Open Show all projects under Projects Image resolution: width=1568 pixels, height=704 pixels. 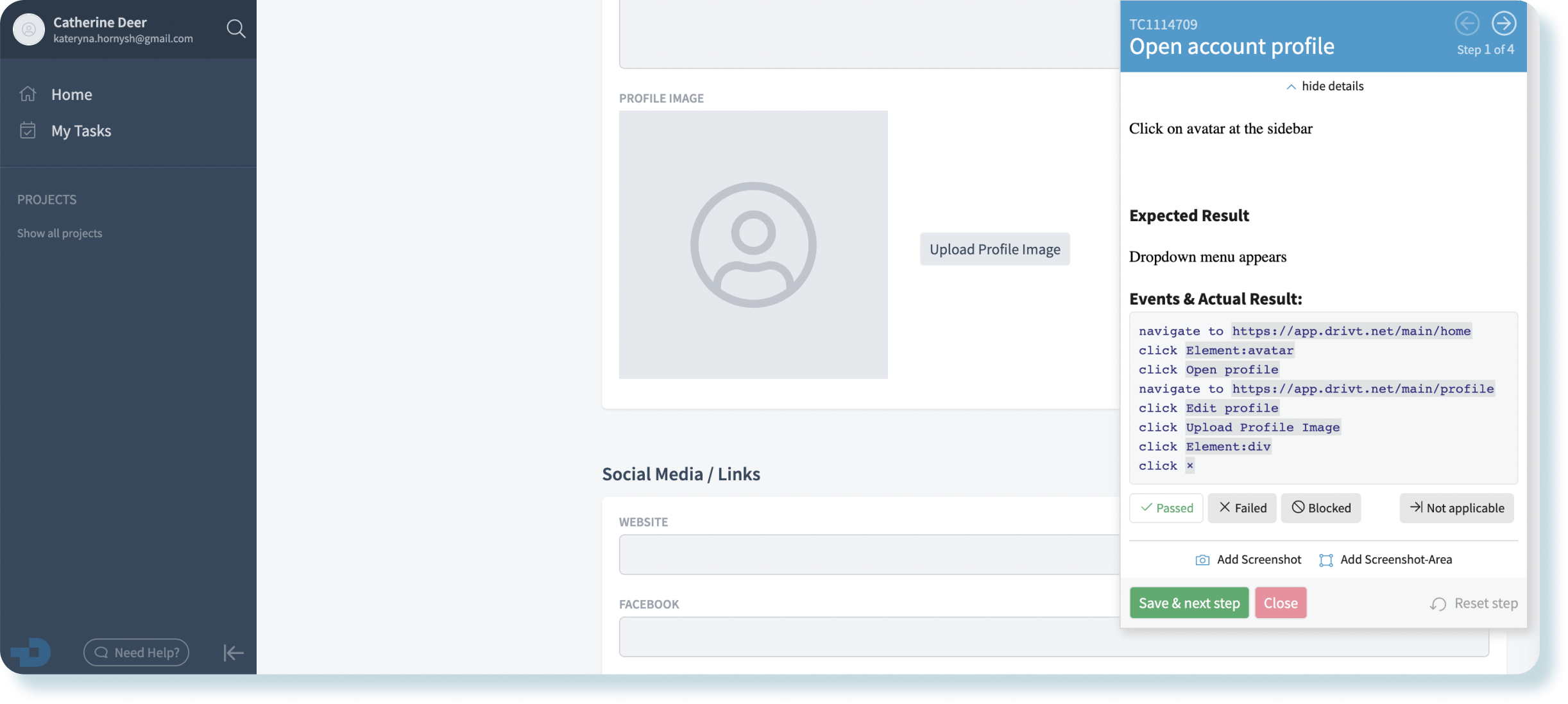60,233
